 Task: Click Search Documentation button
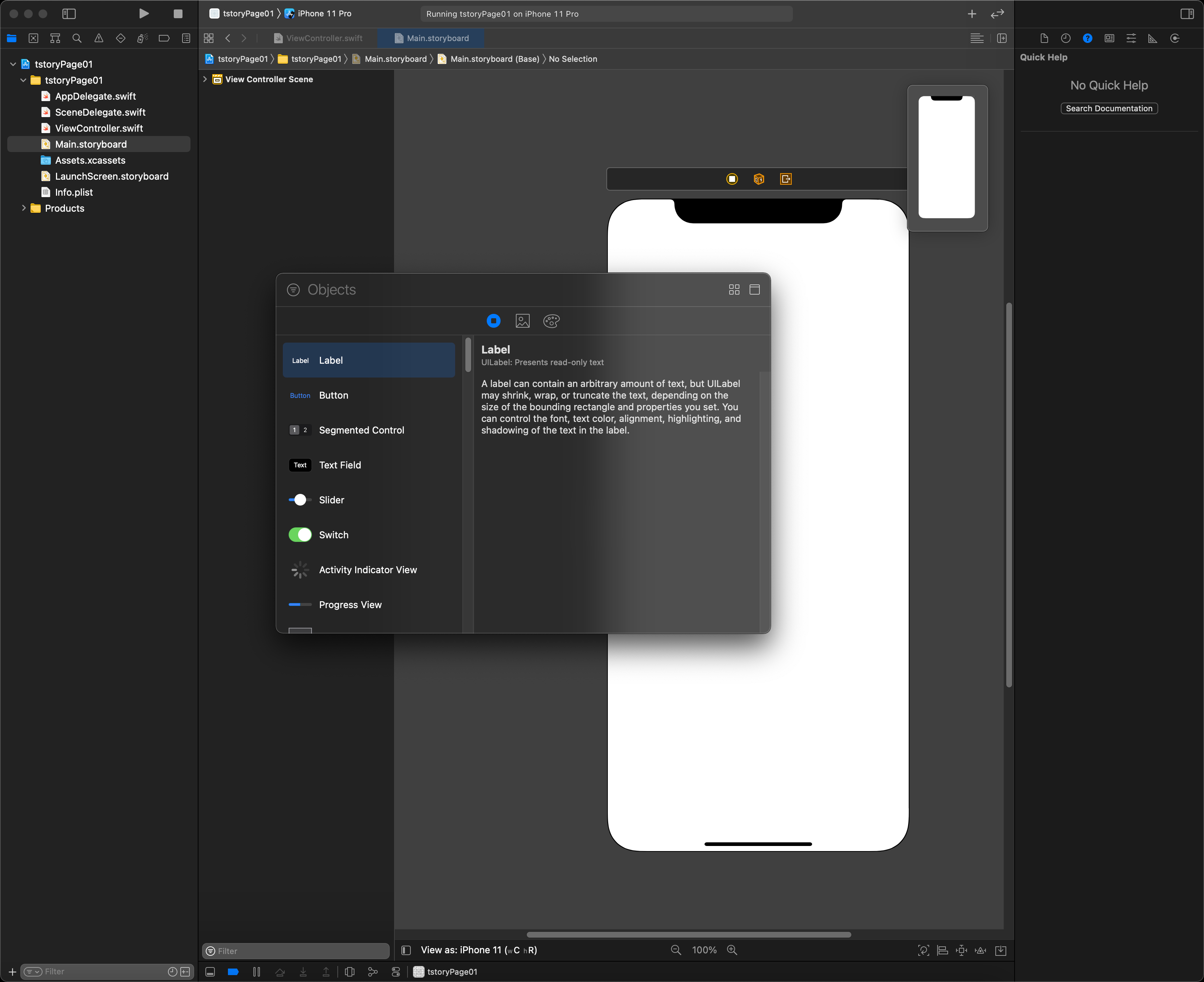pyautogui.click(x=1108, y=109)
